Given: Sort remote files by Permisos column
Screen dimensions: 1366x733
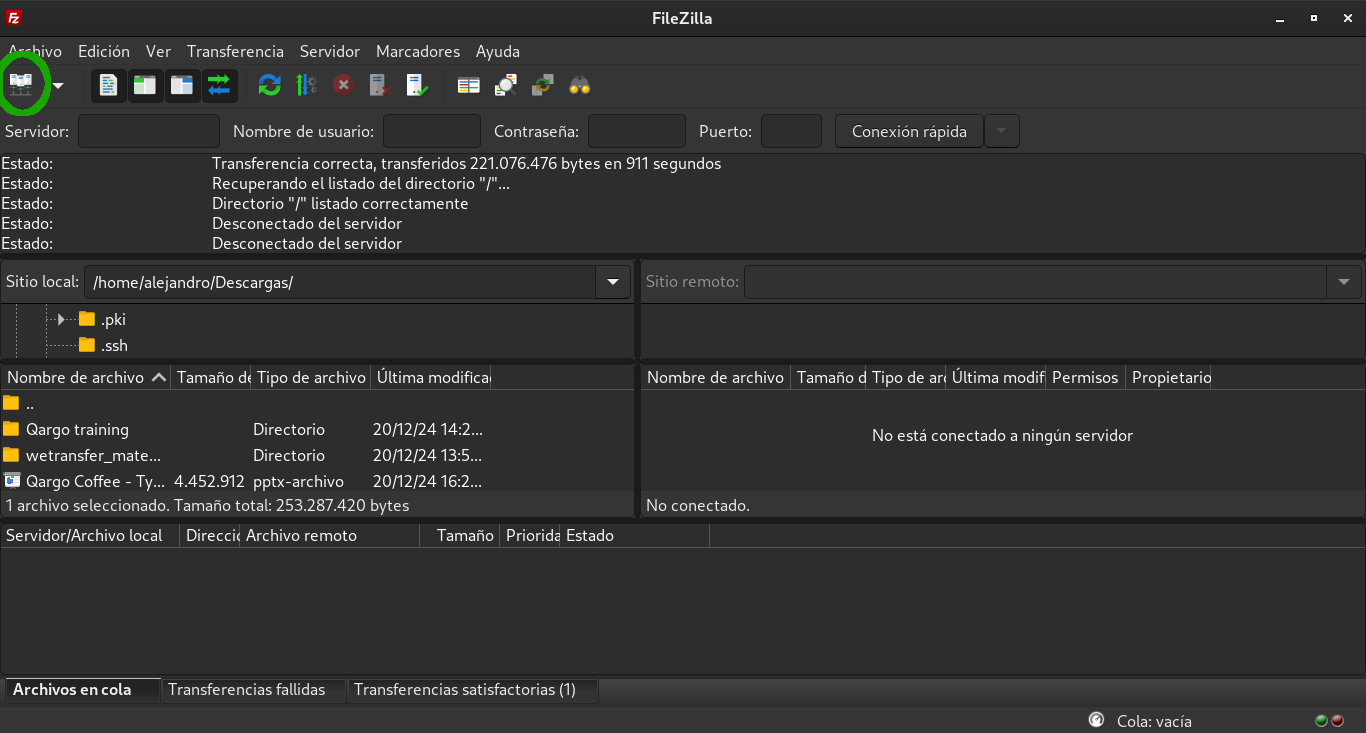Looking at the screenshot, I should point(1086,377).
